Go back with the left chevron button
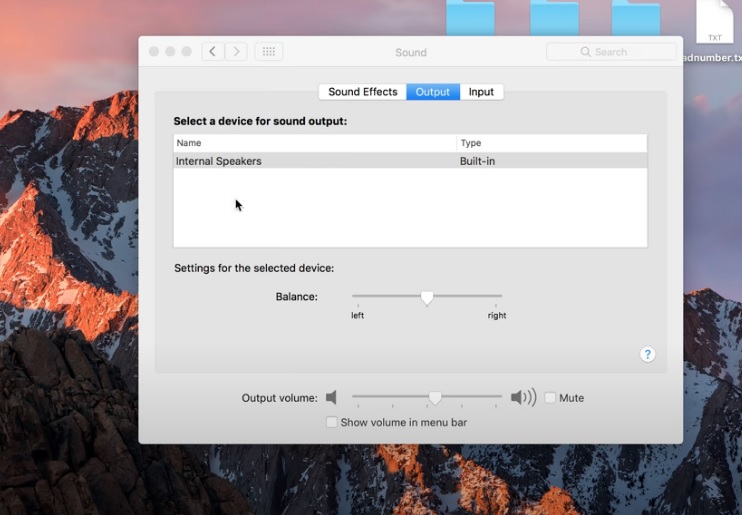 coord(213,52)
